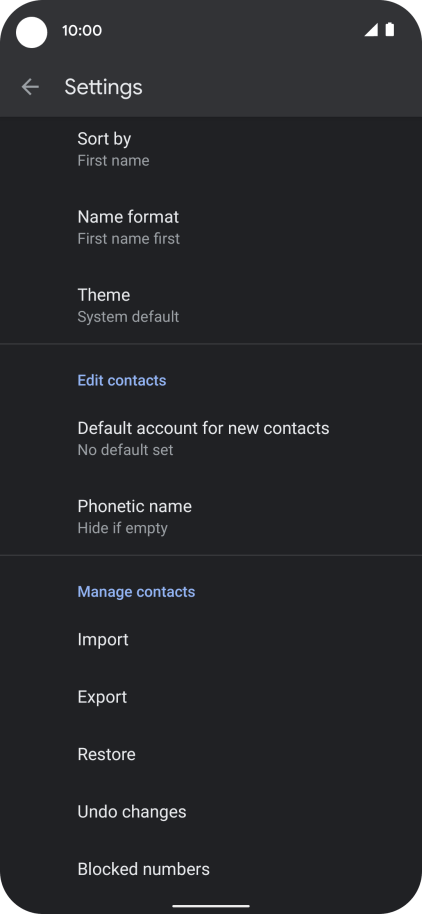Tap the circular camera cutout in status bar
The image size is (422, 914).
[31, 32]
